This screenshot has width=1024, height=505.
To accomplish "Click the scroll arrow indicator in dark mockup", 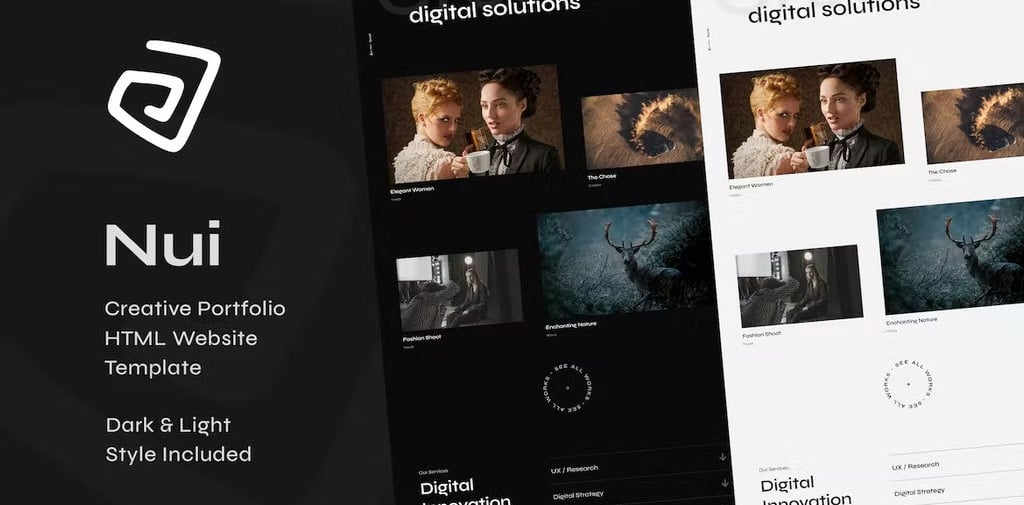I will (371, 44).
